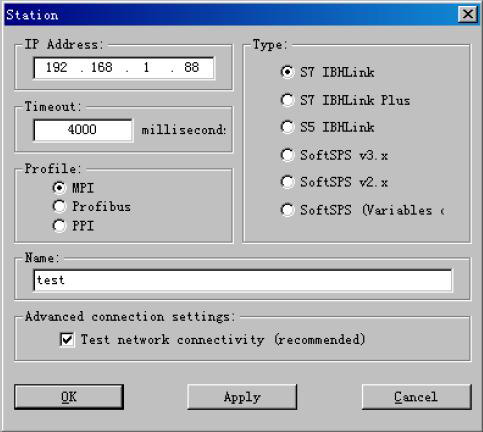Click second IP octet 168
This screenshot has width=483, height=432.
point(102,68)
